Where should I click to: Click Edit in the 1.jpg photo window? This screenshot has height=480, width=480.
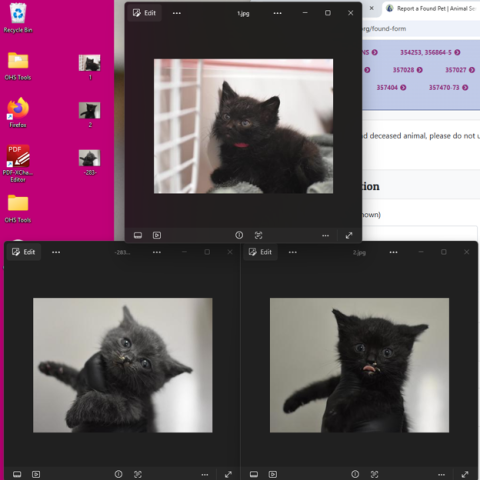(144, 13)
